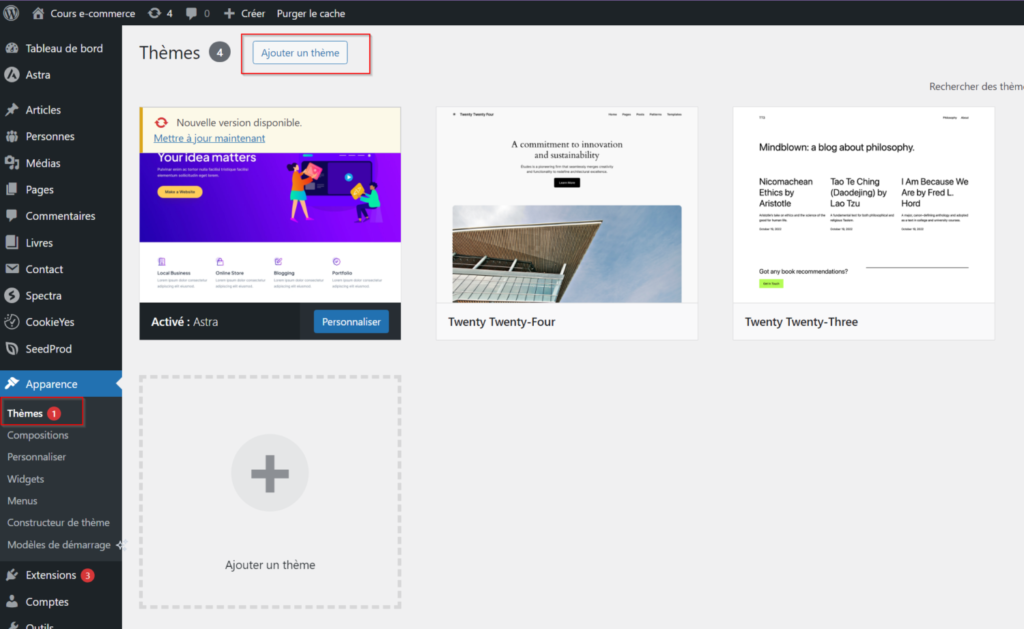Open Cours e-commerce site home icon
This screenshot has height=629, width=1024.
coord(38,13)
